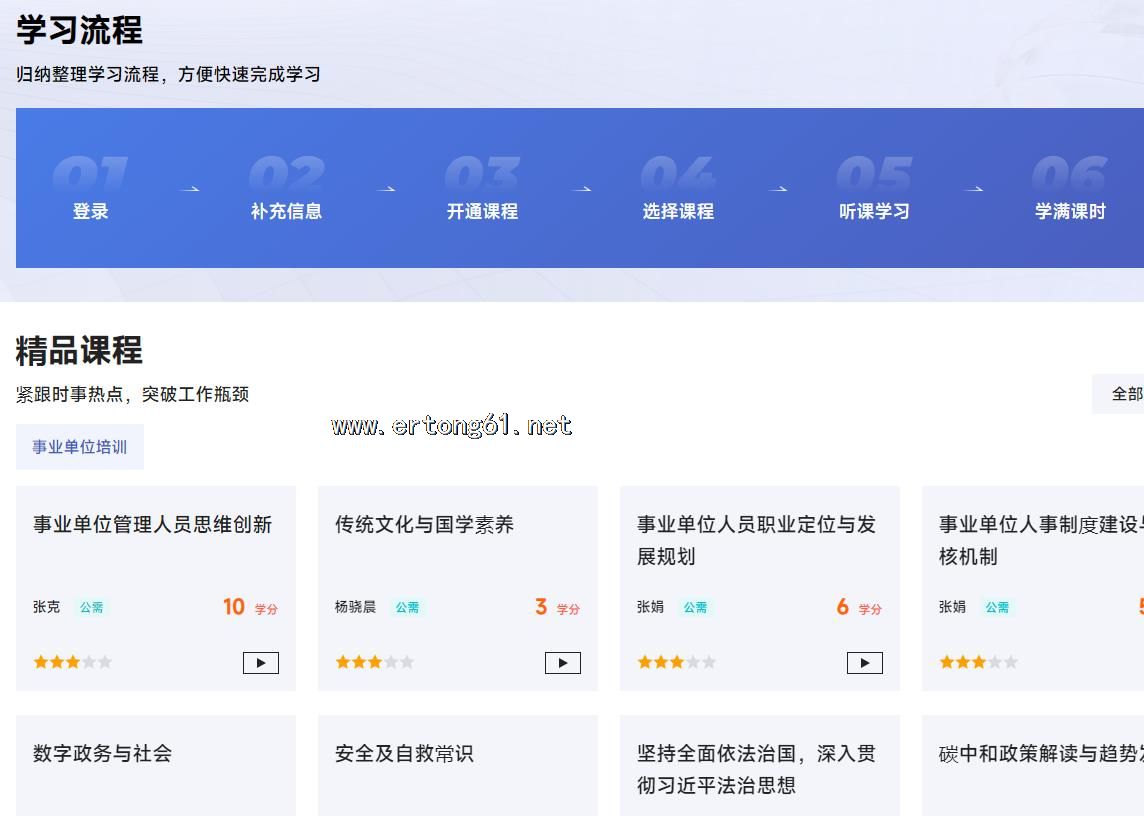This screenshot has height=816, width=1144.
Task: Click the 公需 tag next to 张克
Action: (92, 607)
